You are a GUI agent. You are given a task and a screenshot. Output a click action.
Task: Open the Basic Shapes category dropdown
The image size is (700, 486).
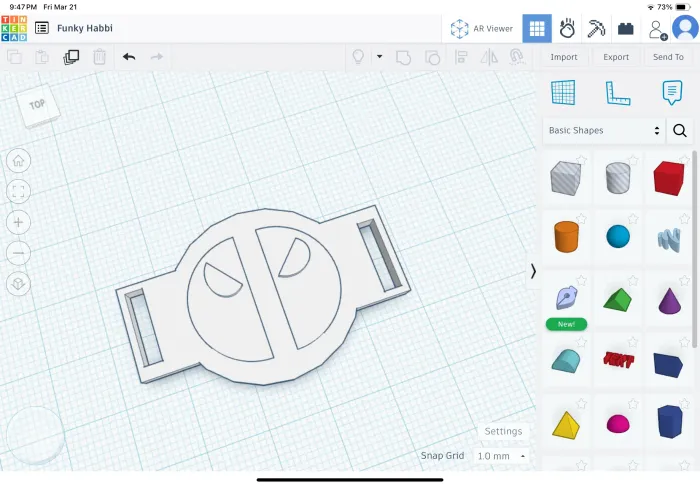click(x=604, y=130)
